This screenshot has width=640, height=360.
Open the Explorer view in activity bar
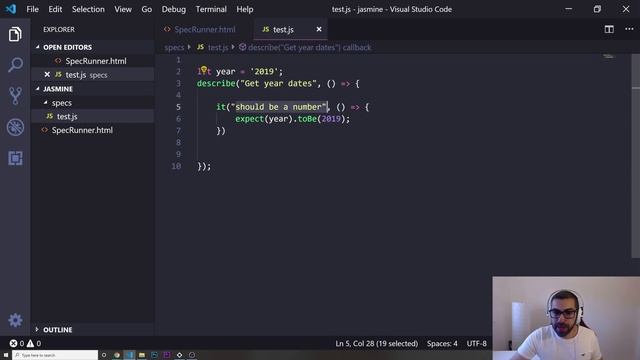pos(15,34)
